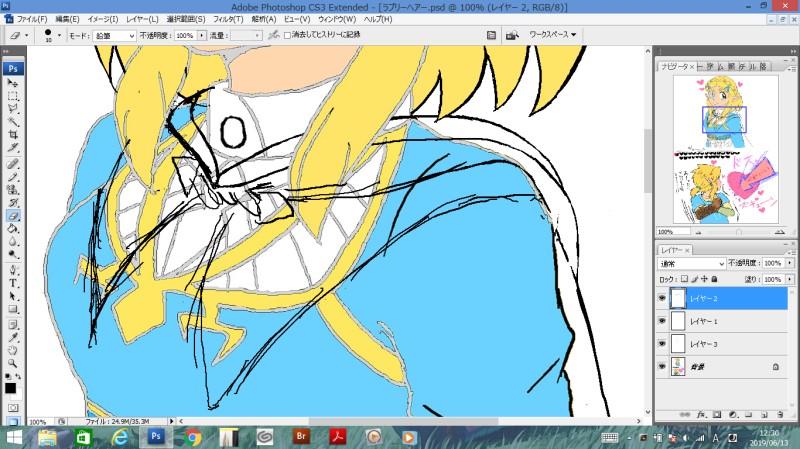Toggle lock all in Layers panel
The image size is (800, 449).
(x=714, y=279)
